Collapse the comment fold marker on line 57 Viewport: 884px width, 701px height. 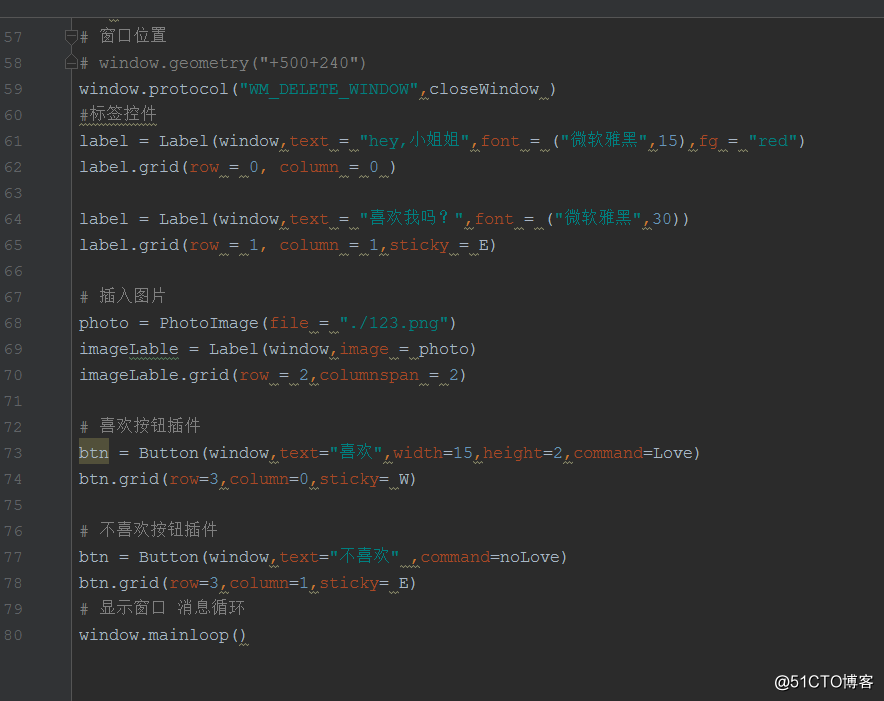tap(71, 37)
